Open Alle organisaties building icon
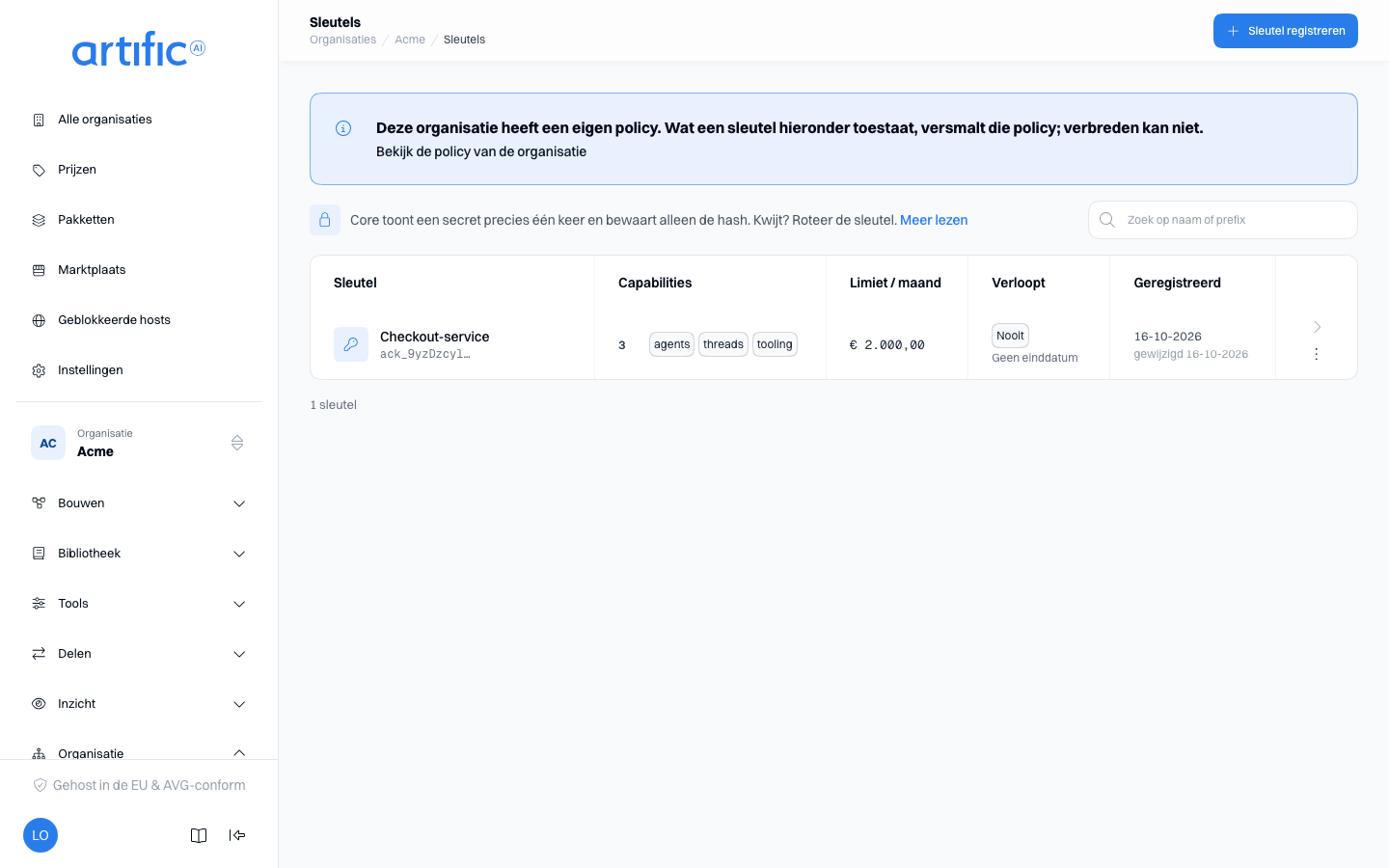The width and height of the screenshot is (1389, 868). coord(39,120)
